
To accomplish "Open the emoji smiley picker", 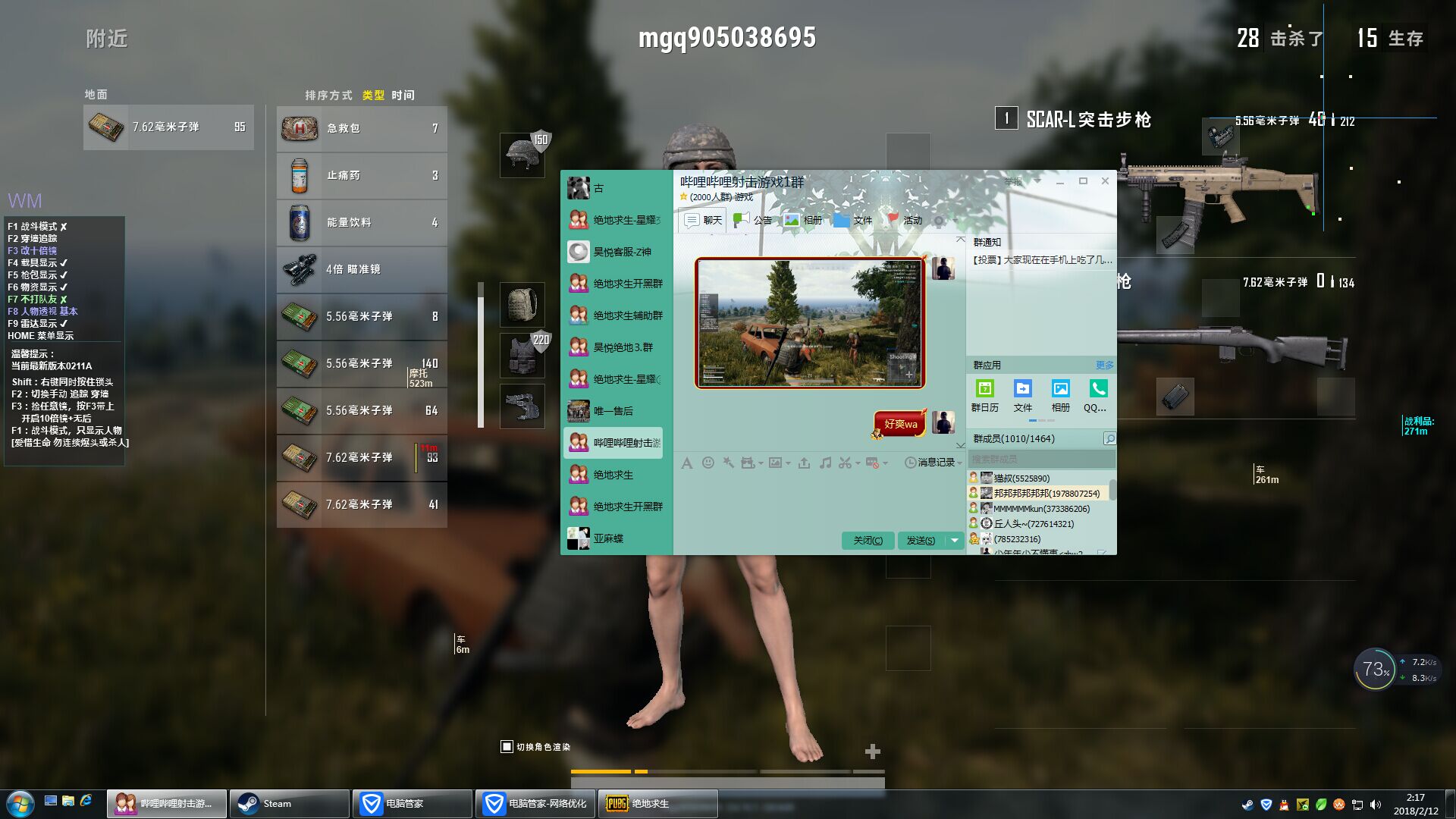I will tap(708, 463).
